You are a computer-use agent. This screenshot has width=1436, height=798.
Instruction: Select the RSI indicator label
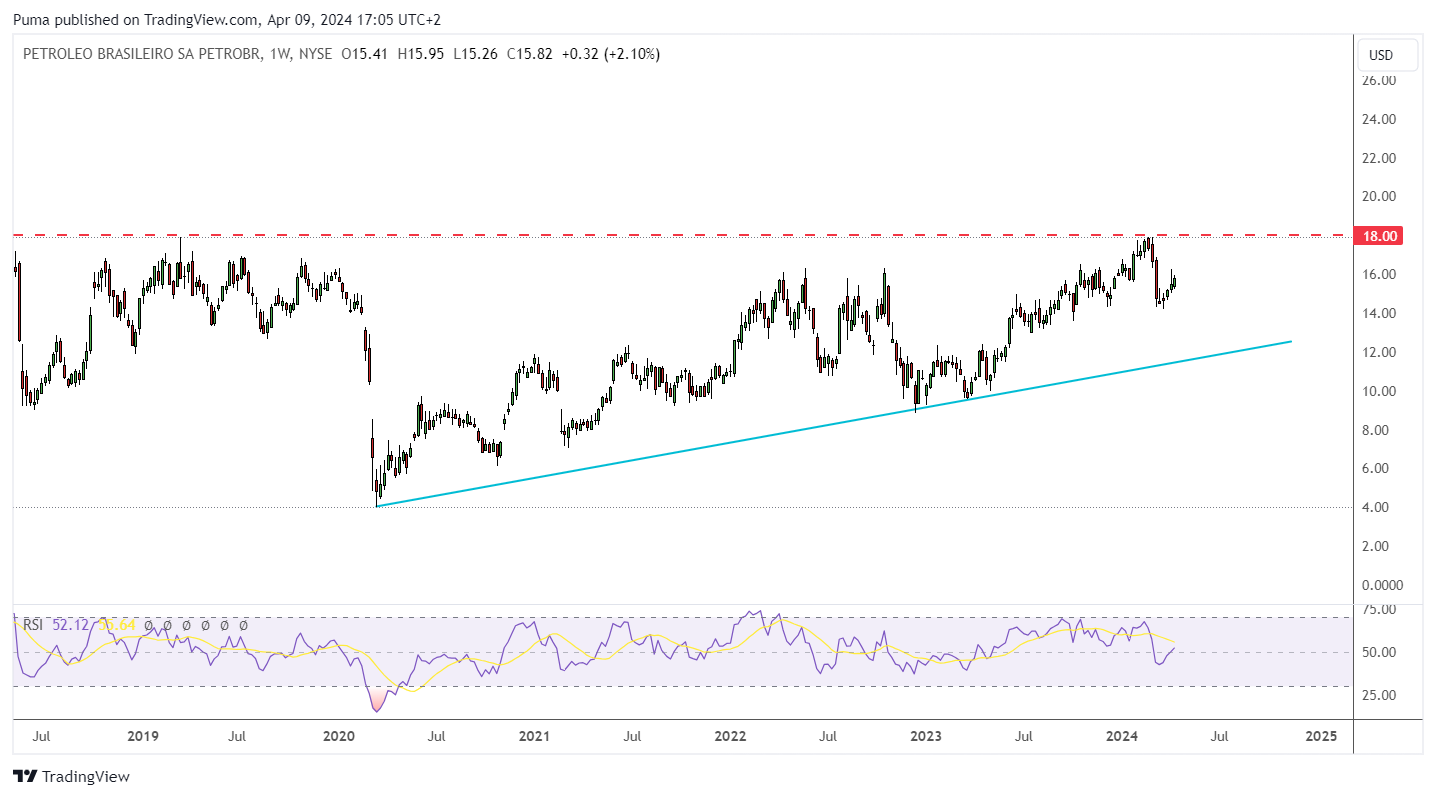click(33, 625)
